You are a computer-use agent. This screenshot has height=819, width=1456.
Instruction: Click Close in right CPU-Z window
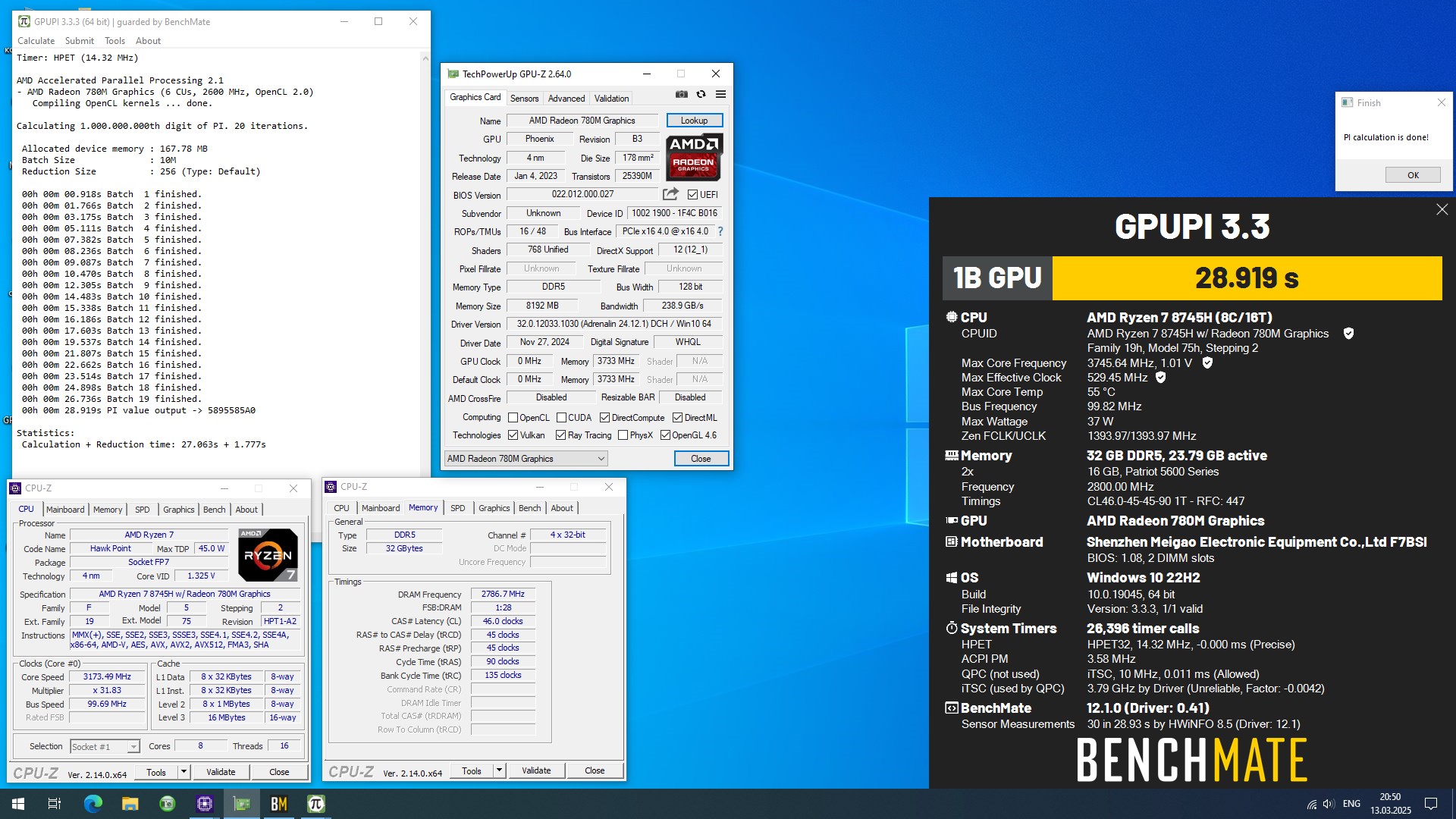(x=595, y=770)
